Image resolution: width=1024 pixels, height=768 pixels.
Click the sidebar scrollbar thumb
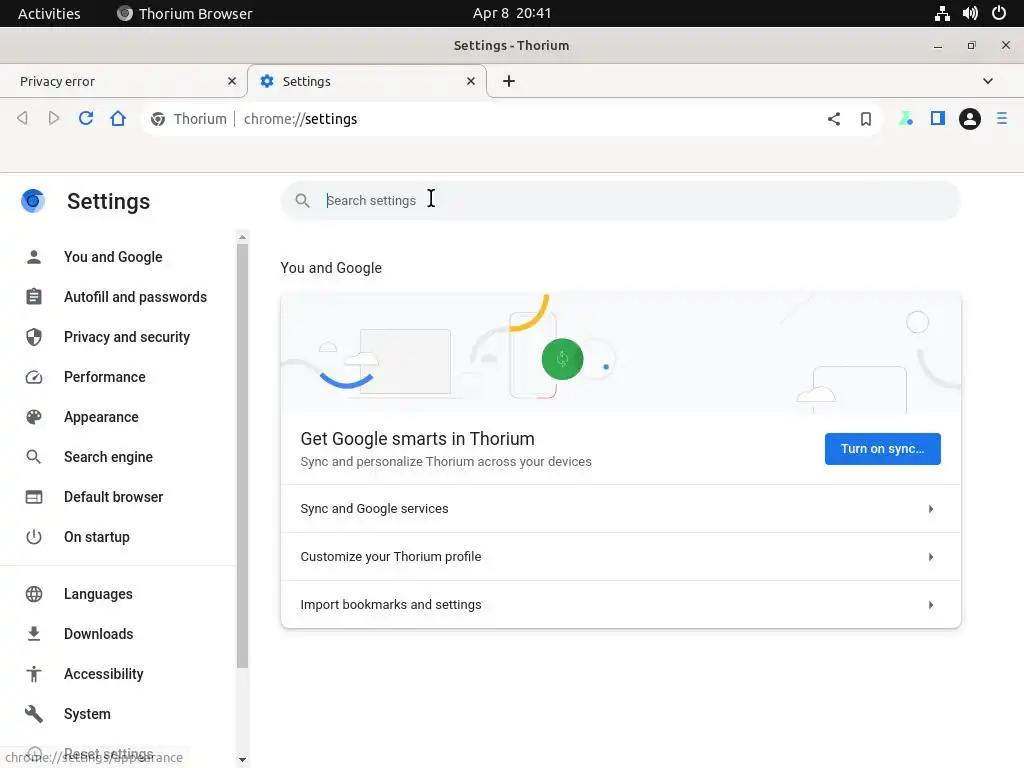click(x=242, y=456)
